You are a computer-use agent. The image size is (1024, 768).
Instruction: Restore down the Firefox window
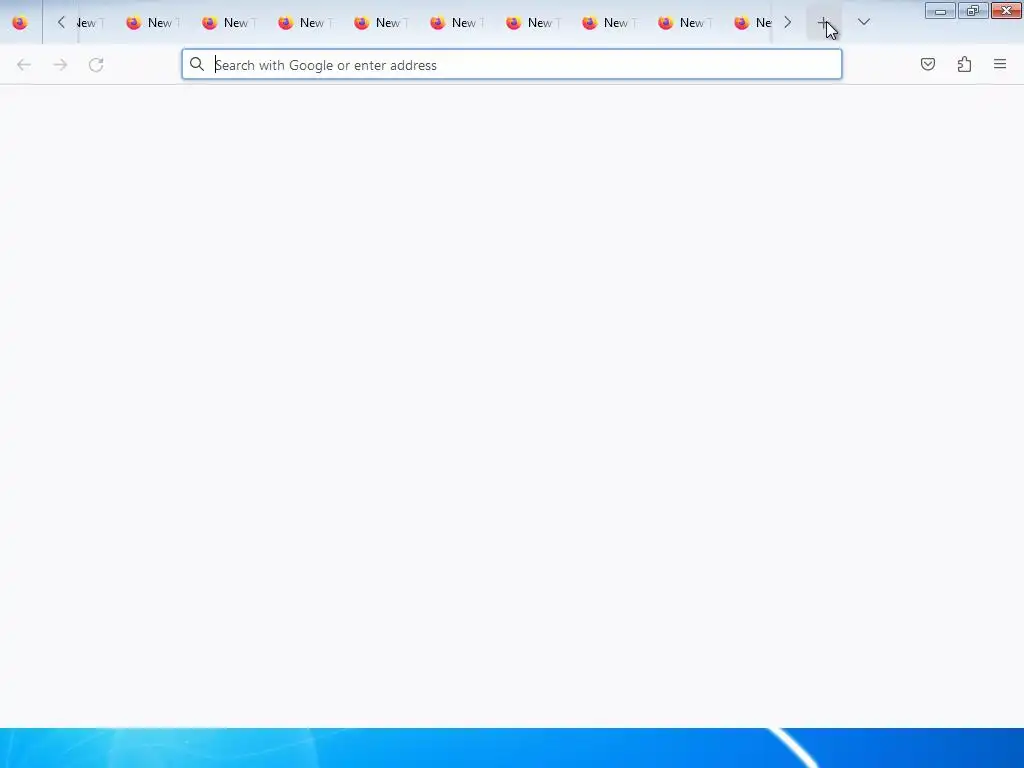(973, 11)
